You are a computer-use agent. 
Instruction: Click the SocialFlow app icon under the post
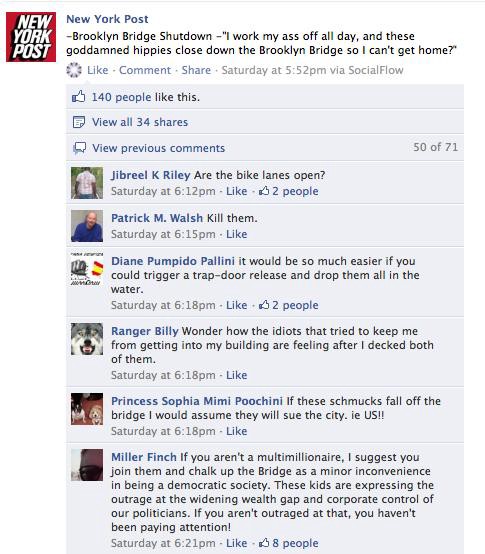pos(74,70)
